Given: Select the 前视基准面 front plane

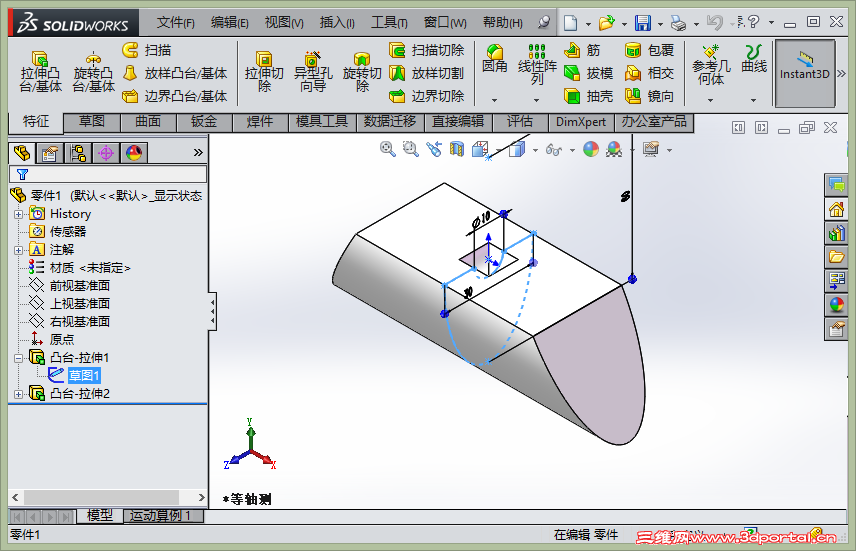Looking at the screenshot, I should point(80,286).
